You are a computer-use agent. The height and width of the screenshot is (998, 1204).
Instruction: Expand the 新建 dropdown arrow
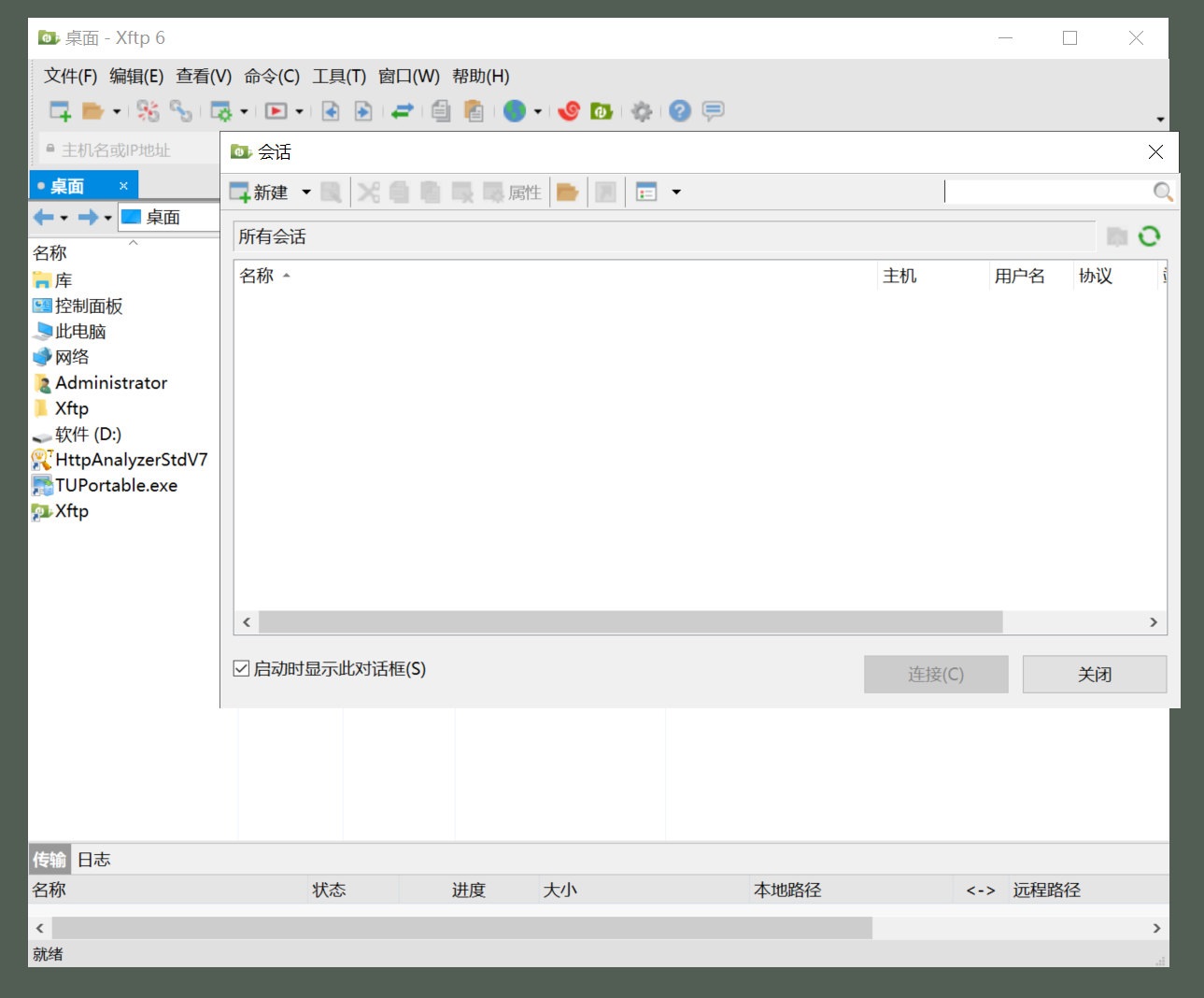[x=305, y=192]
